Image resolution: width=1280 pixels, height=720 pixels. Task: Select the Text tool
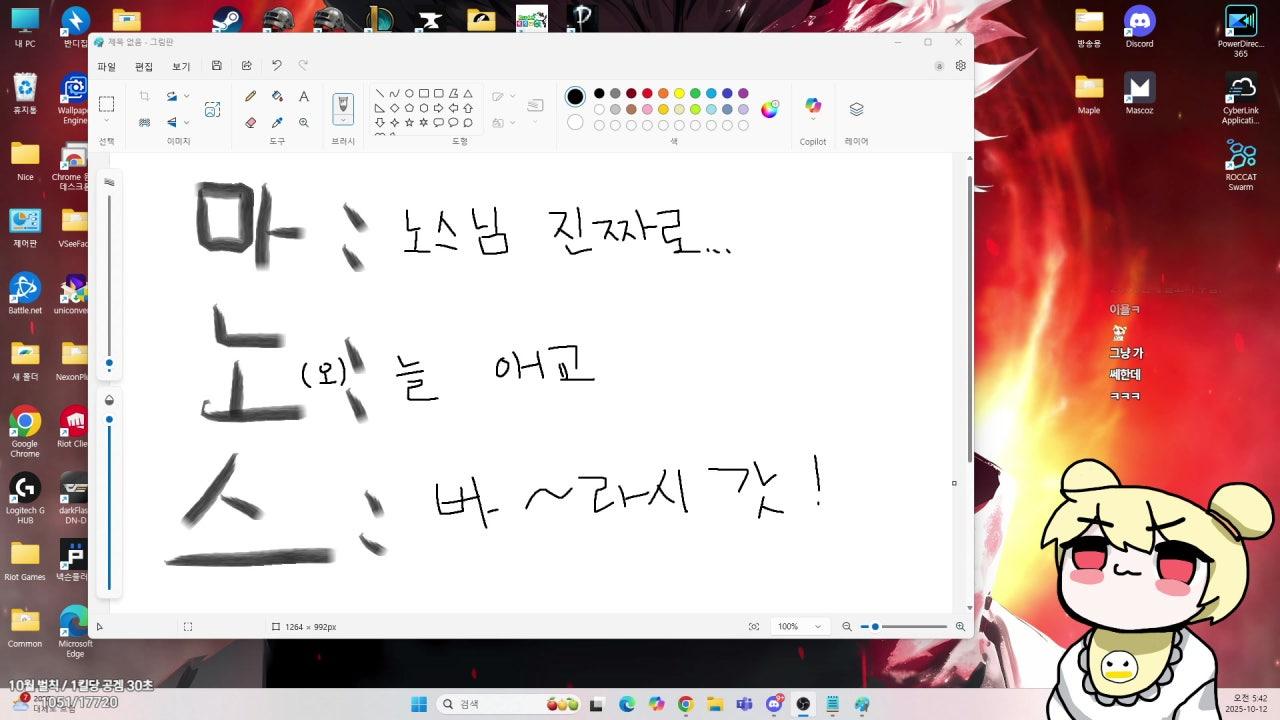[x=304, y=96]
